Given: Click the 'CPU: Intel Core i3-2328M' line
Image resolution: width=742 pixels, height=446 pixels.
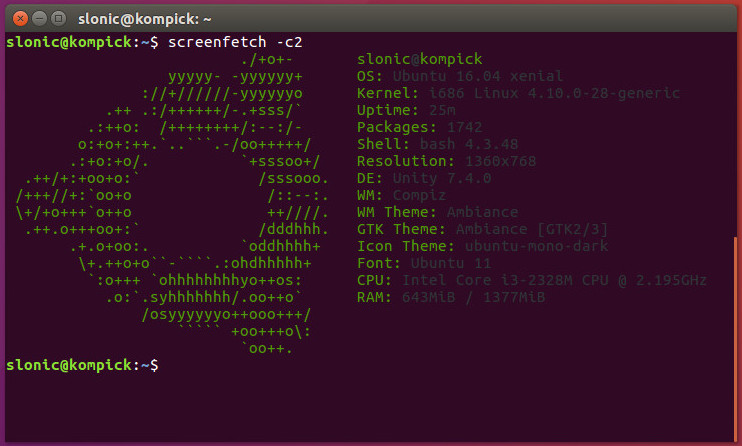Looking at the screenshot, I should click(532, 280).
